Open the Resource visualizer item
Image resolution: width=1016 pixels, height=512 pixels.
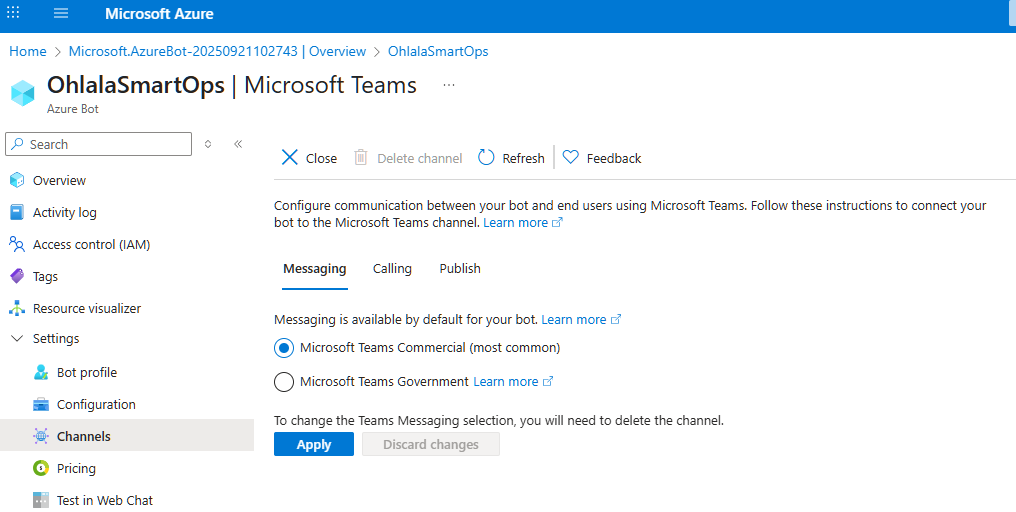click(86, 309)
